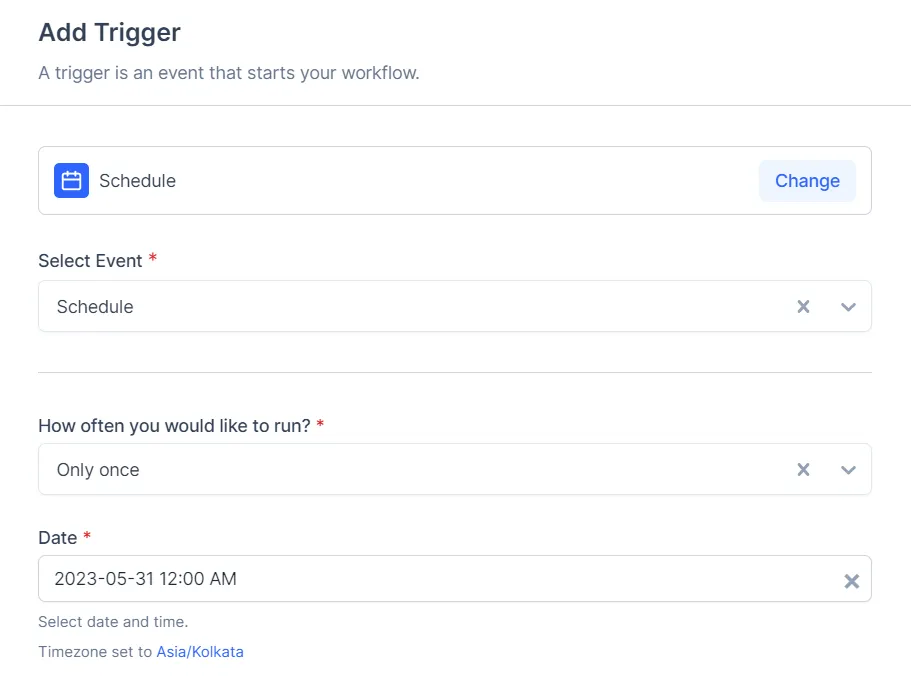Click the 'Timezone set to' text

point(95,652)
